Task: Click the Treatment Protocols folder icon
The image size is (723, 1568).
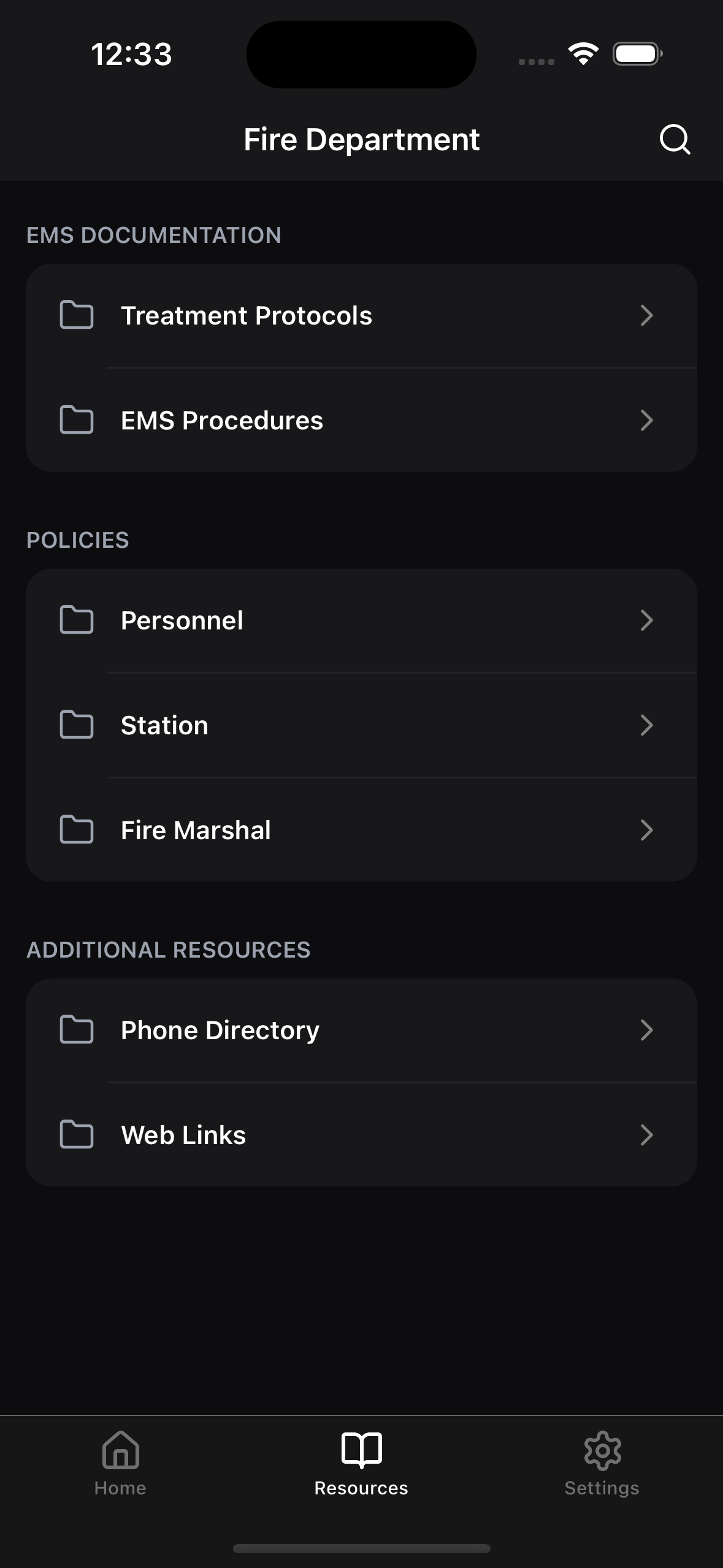Action: 77,315
